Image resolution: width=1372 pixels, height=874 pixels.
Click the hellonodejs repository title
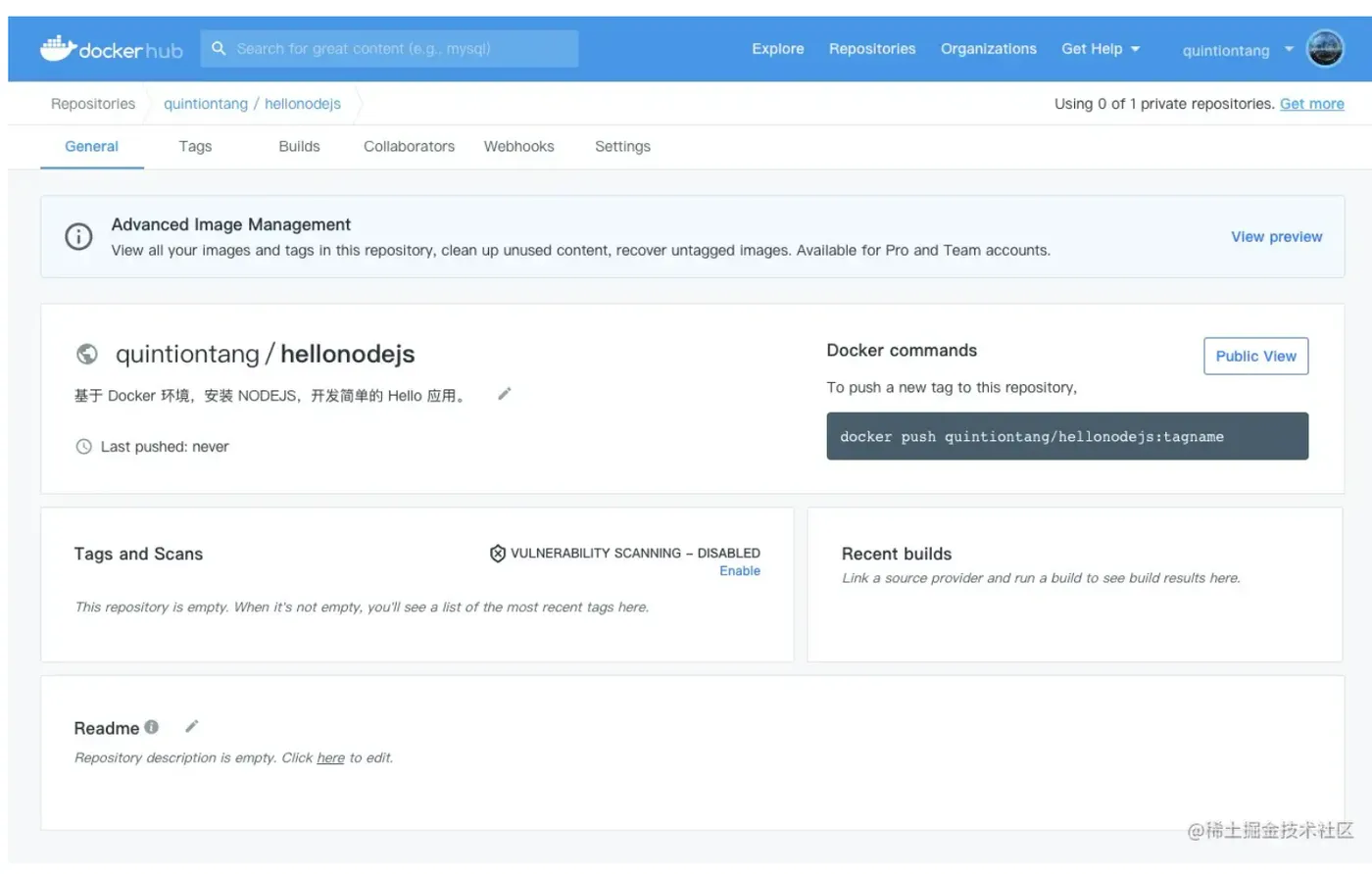tap(348, 354)
